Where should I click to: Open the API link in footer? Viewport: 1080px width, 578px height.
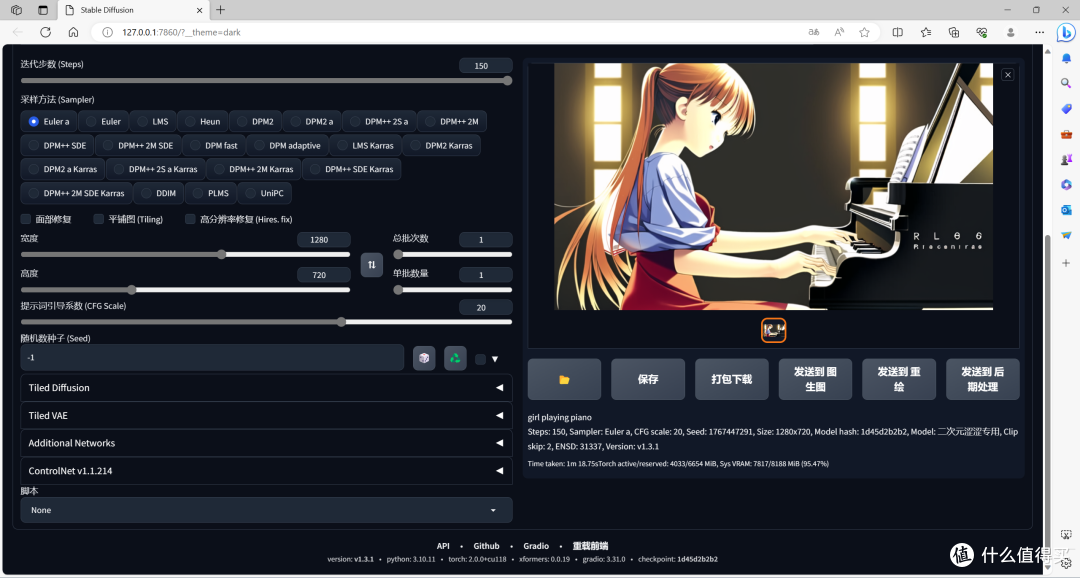[443, 546]
